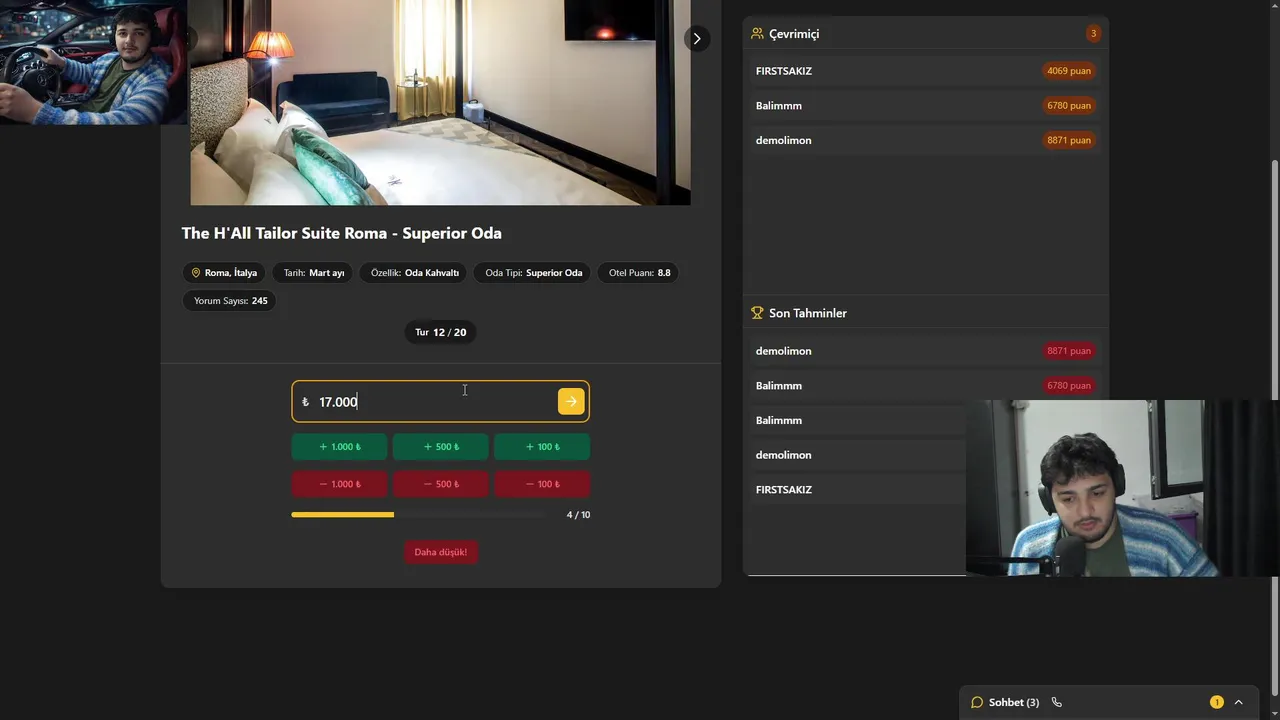Click the hotel room photo

(440, 102)
